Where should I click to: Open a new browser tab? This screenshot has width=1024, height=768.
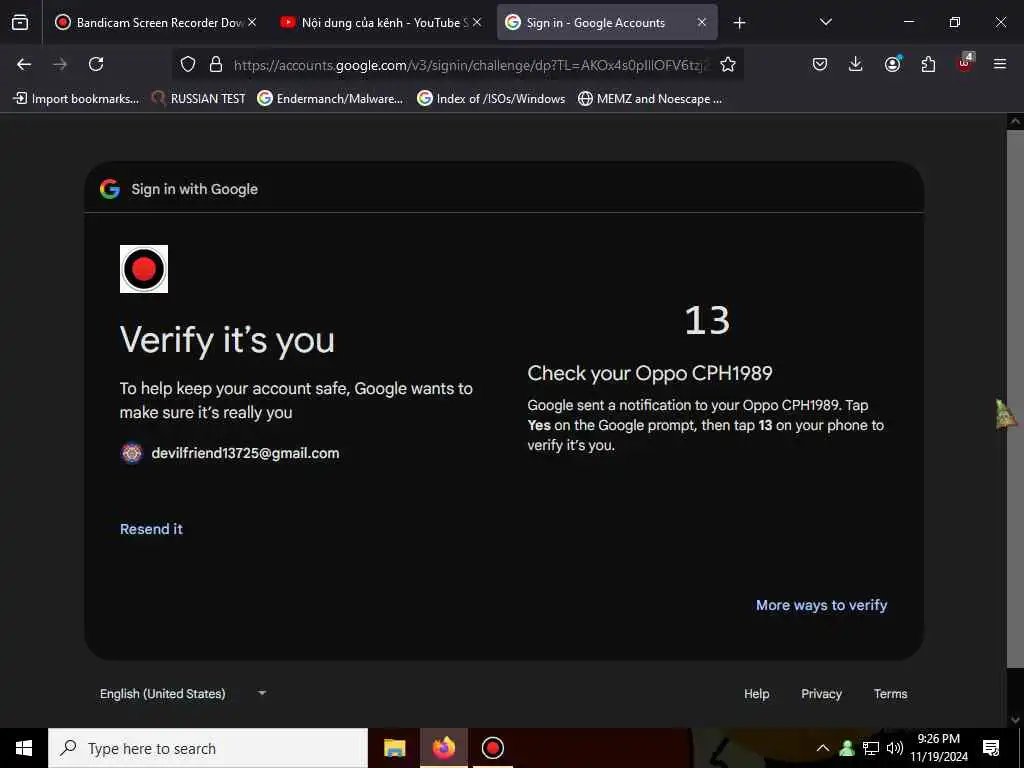[739, 23]
